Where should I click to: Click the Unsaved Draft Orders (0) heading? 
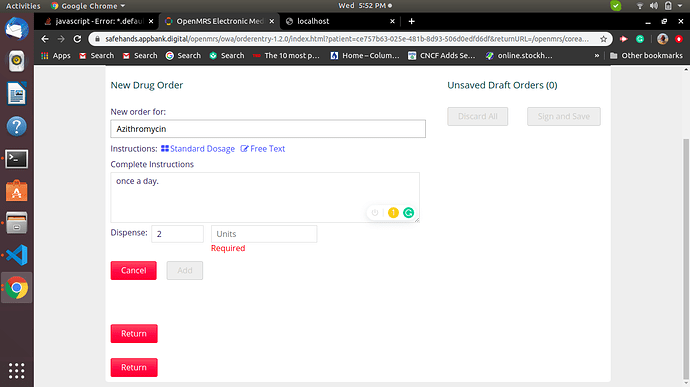coord(502,85)
